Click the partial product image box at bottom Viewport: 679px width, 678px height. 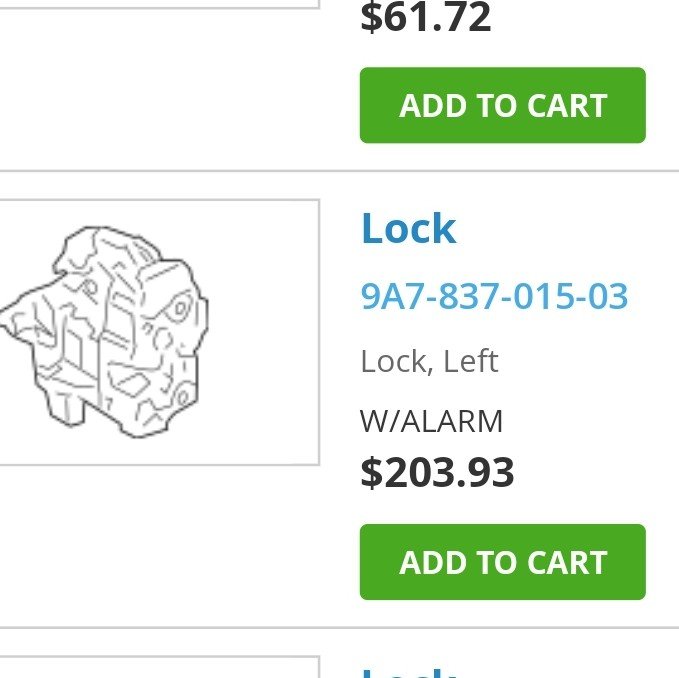[160, 667]
